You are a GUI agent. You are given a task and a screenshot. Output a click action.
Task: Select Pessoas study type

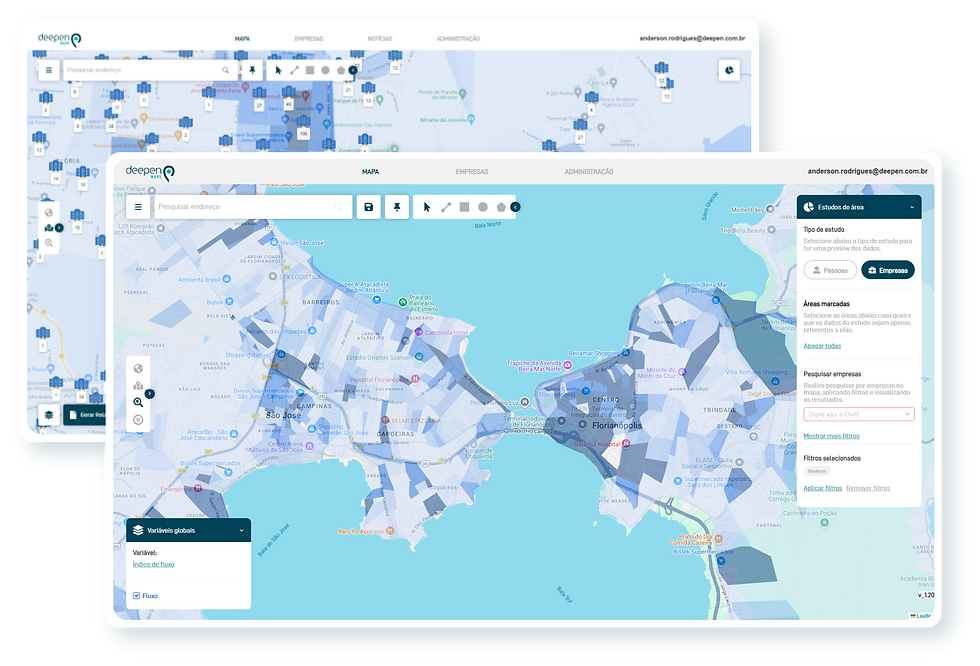830,270
